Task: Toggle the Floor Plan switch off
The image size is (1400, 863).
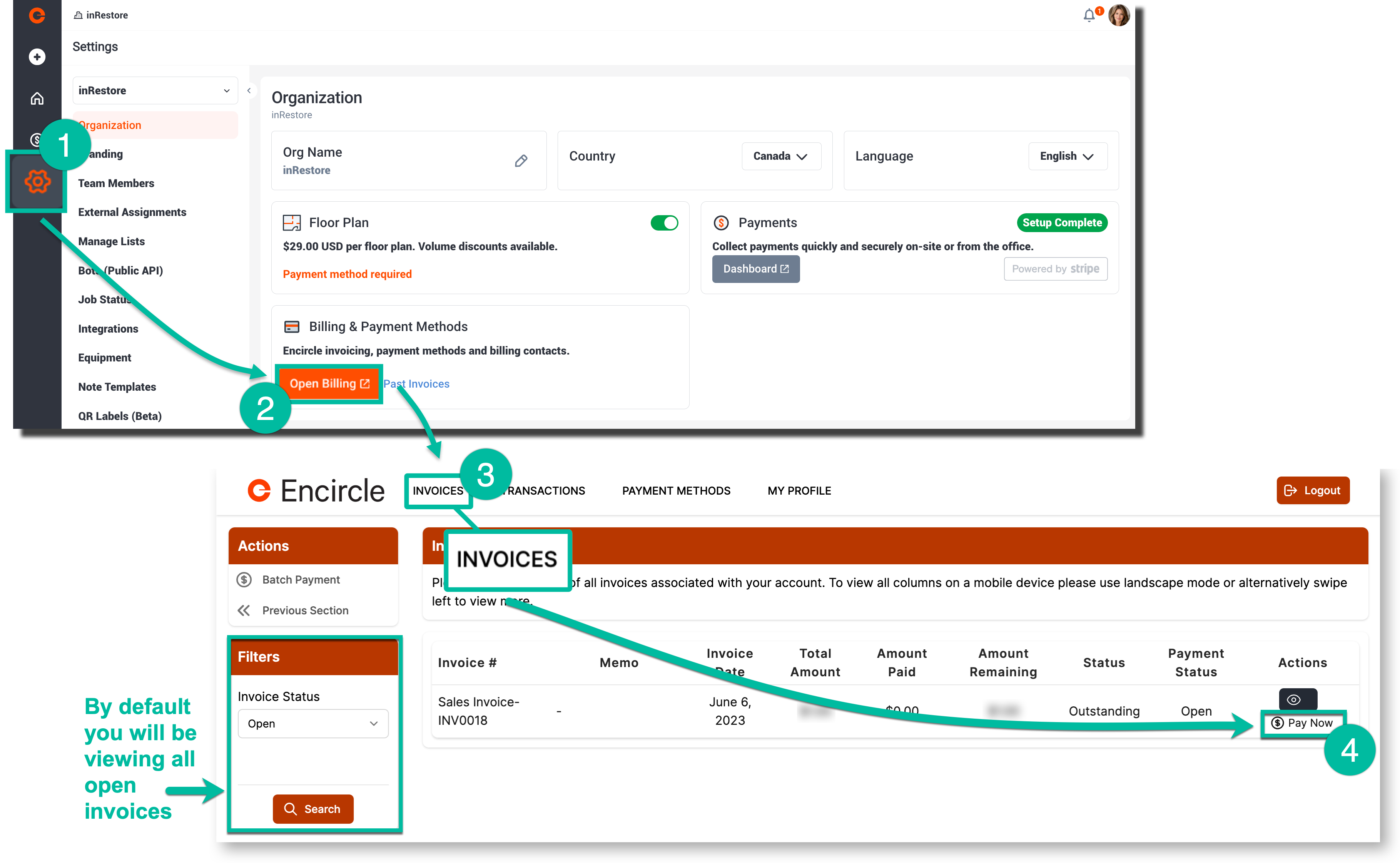Action: coord(664,222)
